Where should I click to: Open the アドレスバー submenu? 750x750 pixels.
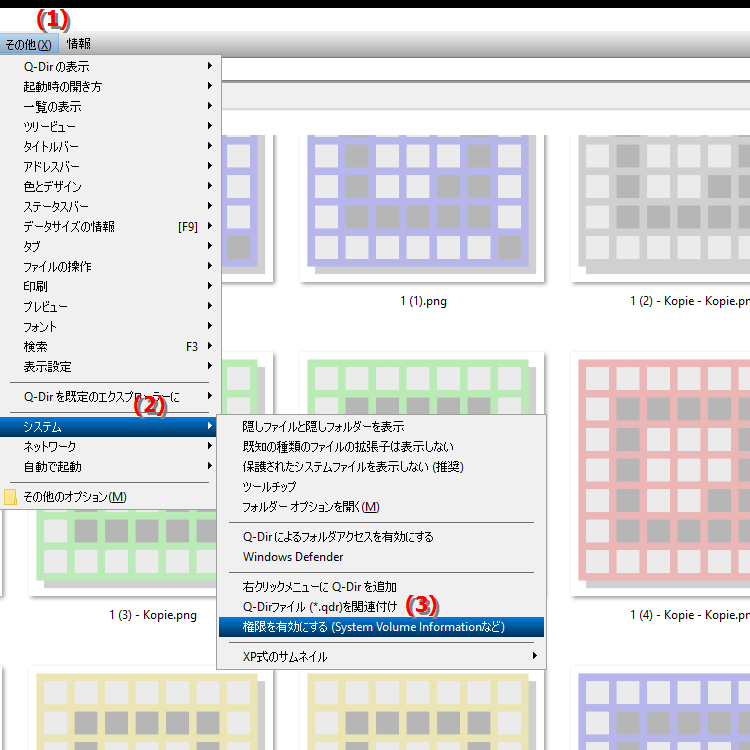[x=110, y=167]
